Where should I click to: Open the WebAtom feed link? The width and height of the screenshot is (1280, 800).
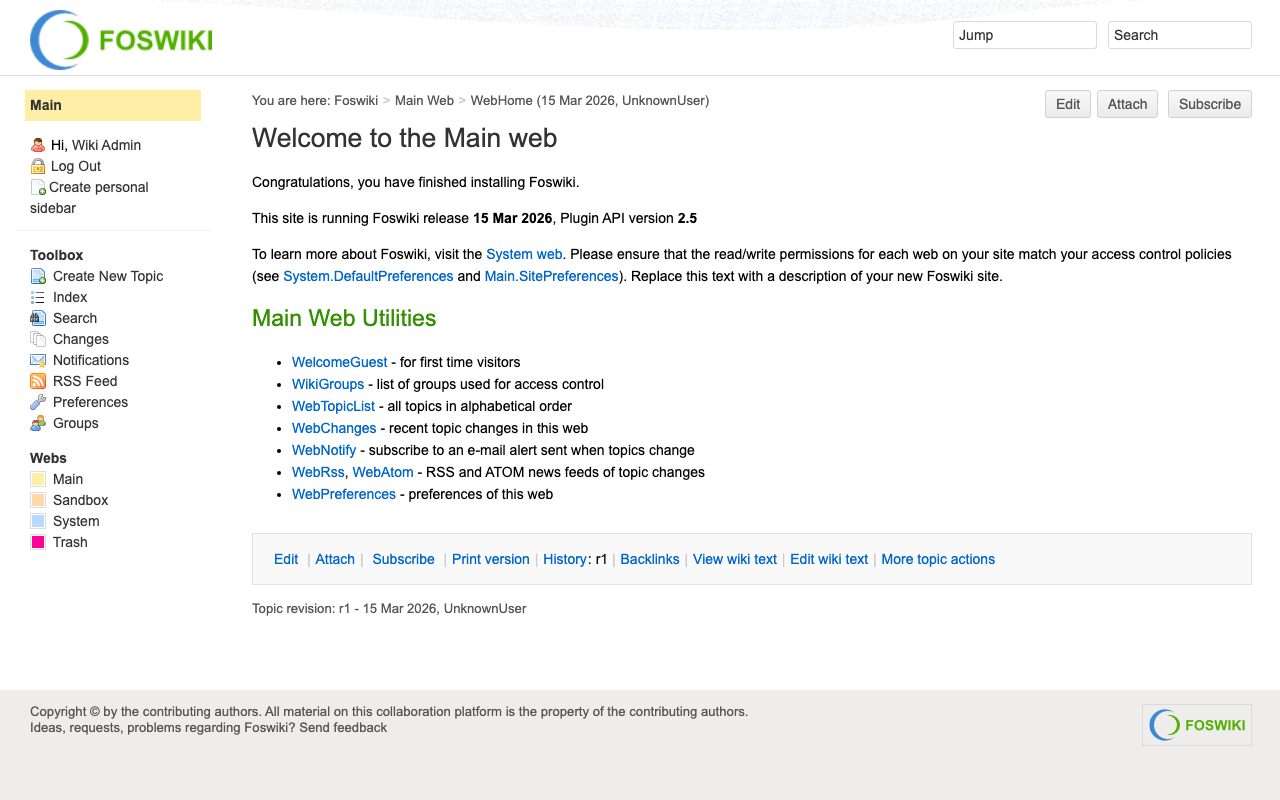(x=383, y=472)
